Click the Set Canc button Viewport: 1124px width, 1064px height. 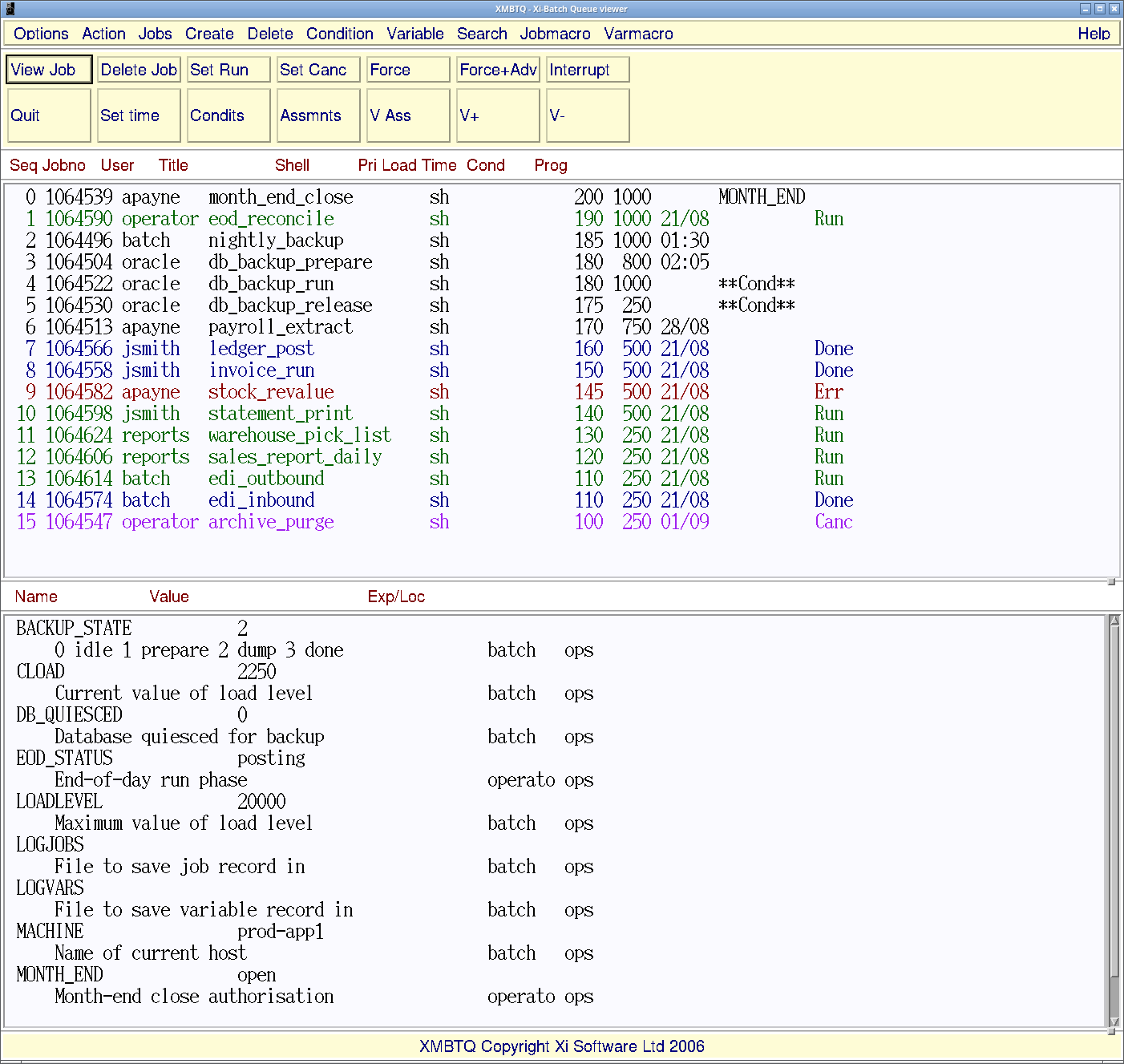318,70
